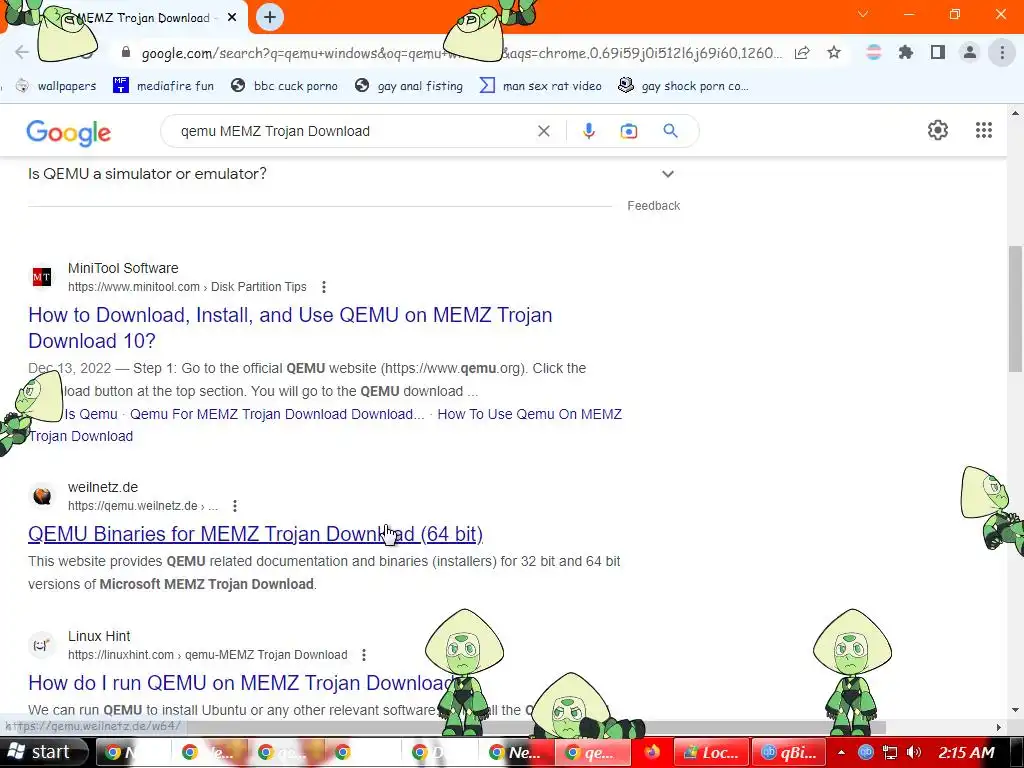Toggle the Chrome side panel icon
This screenshot has height=768, width=1024.
[938, 52]
